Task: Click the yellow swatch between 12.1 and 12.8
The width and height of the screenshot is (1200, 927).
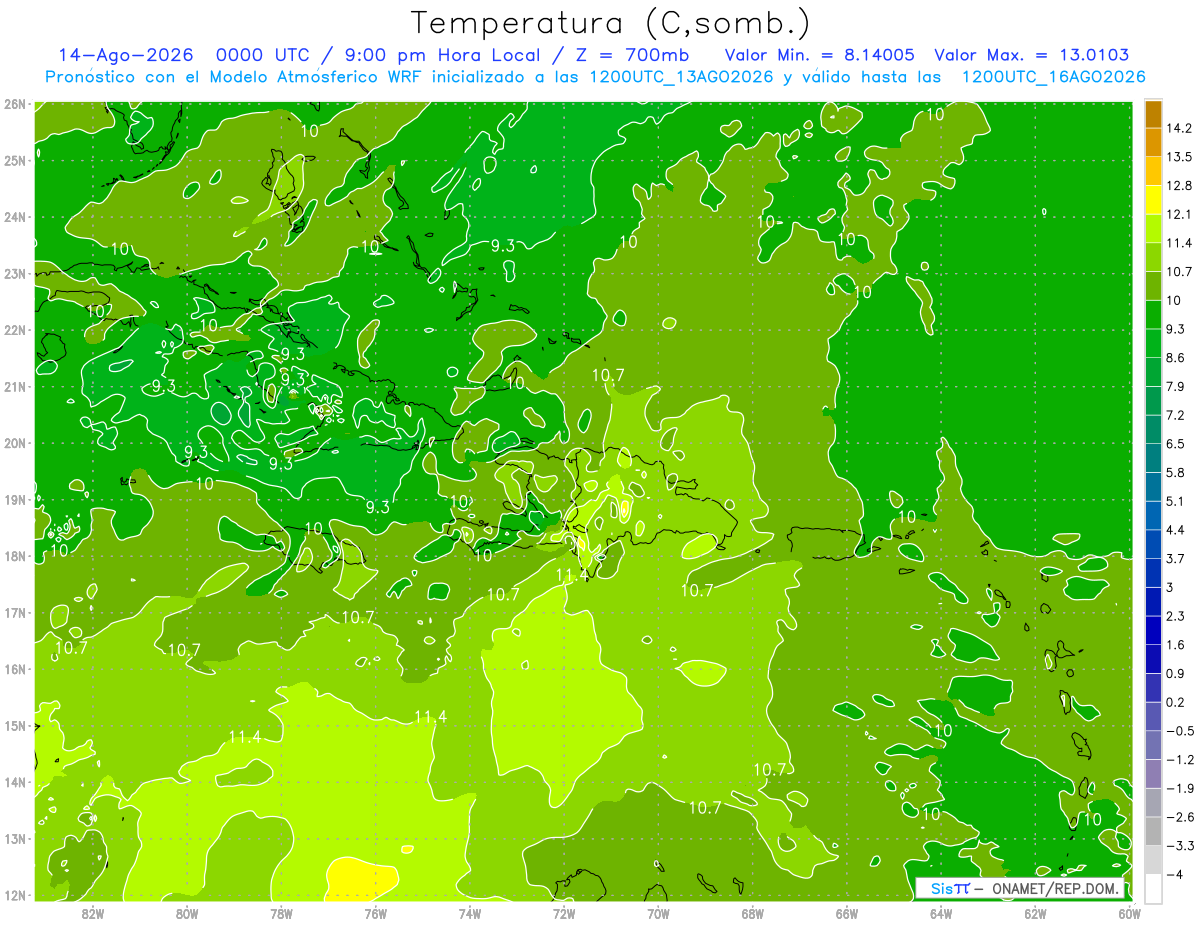Action: [1153, 200]
